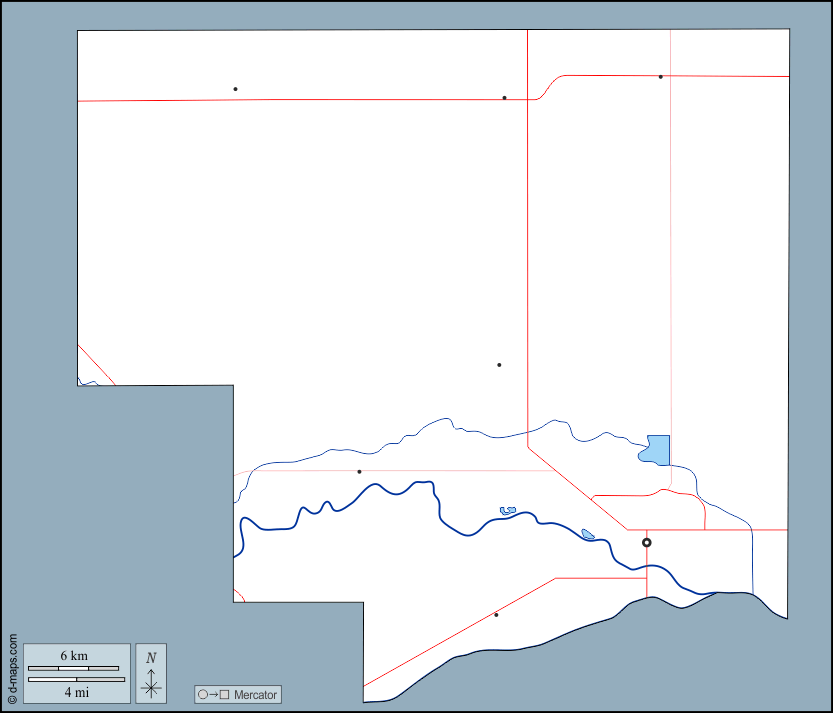Click the town dot at the northeast road junction
The width and height of the screenshot is (833, 713).
point(660,77)
